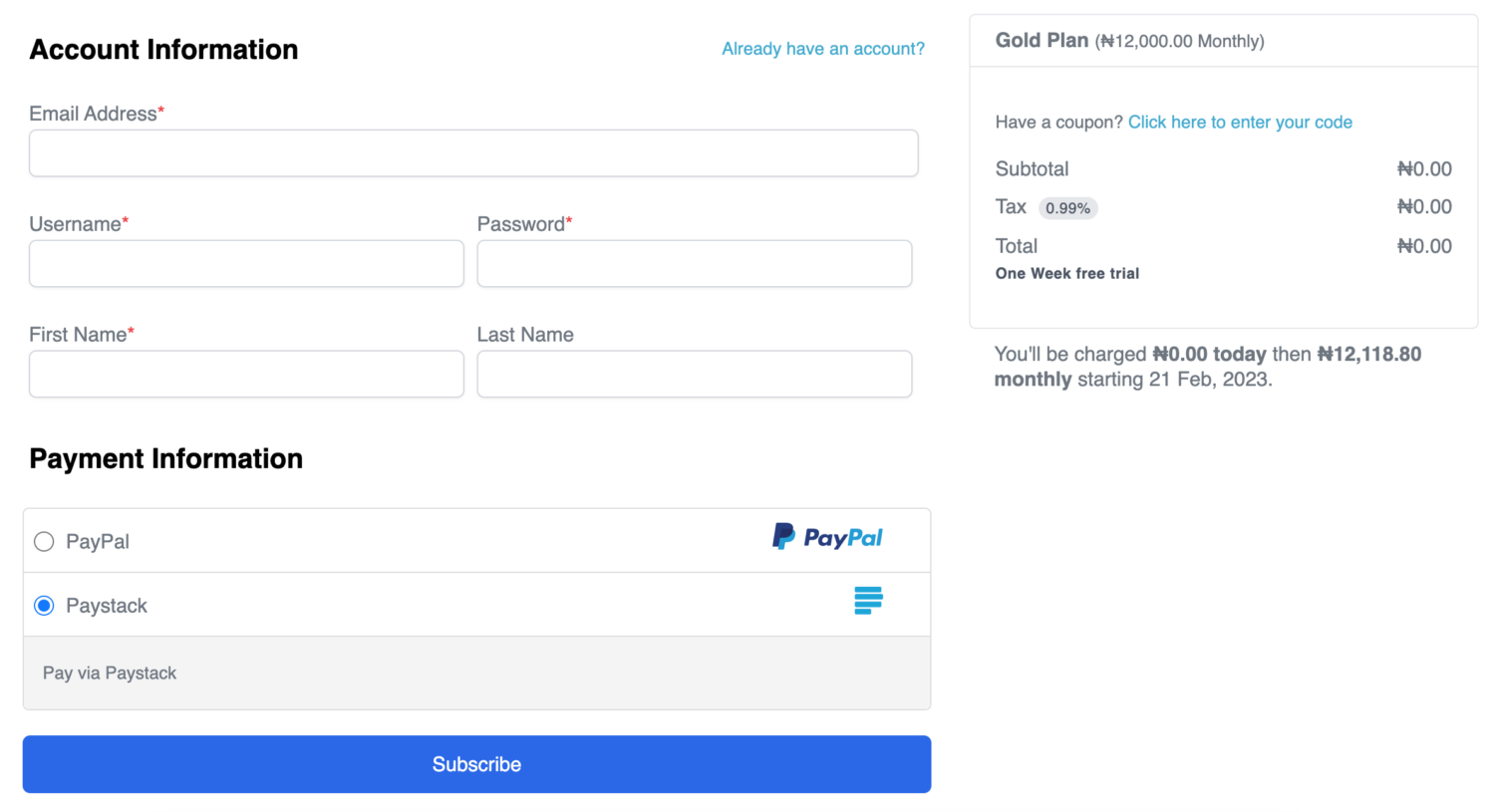Focus the Email Address input field

(473, 153)
